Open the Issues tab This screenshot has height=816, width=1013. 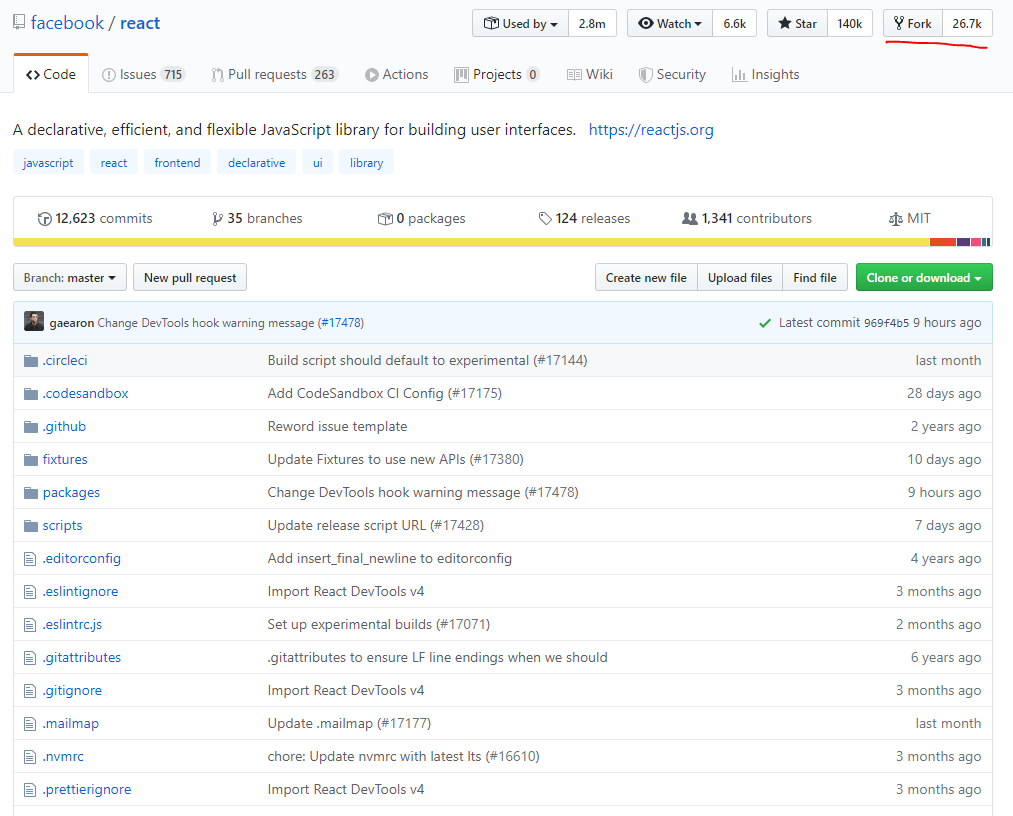143,74
